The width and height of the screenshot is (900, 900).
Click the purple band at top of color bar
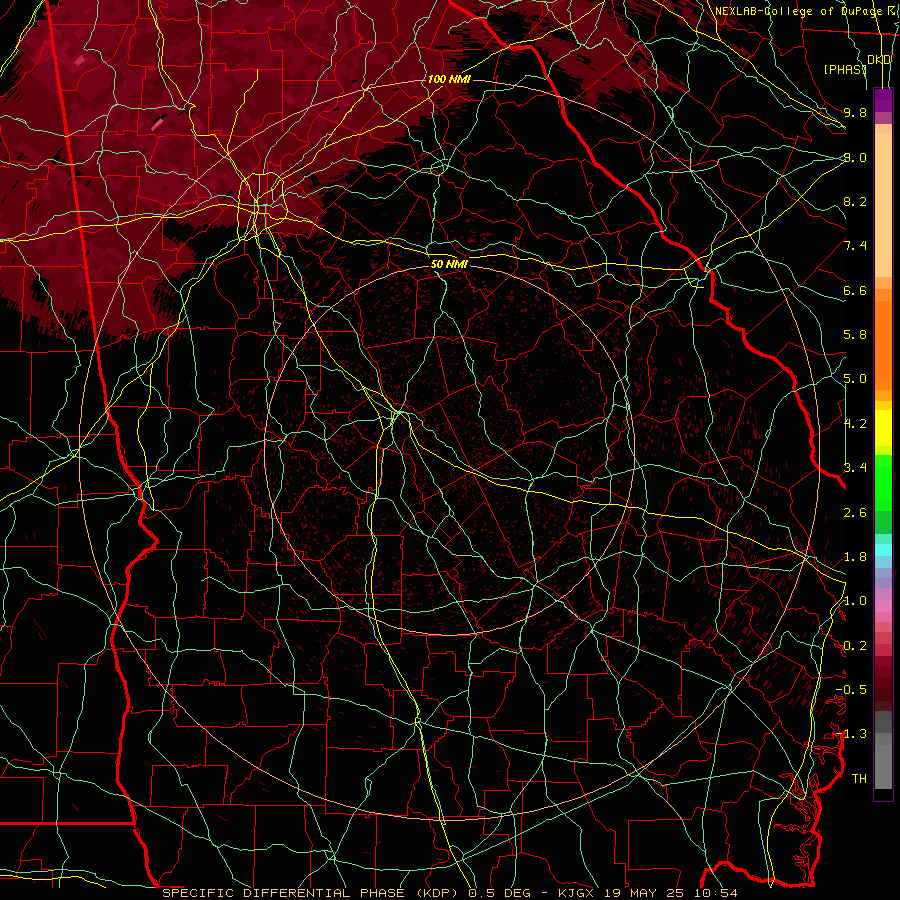coord(883,100)
